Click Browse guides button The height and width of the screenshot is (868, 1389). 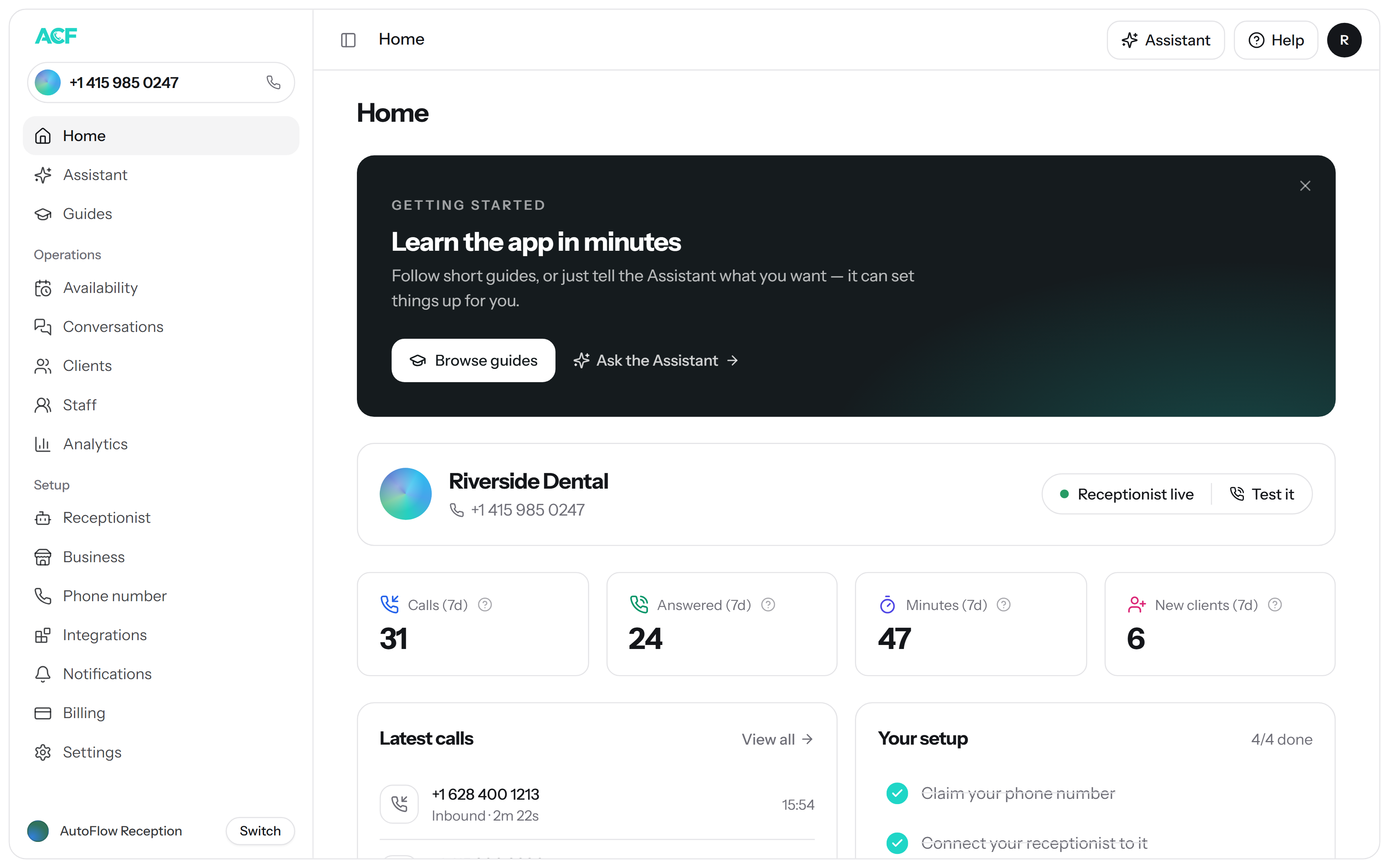(473, 360)
